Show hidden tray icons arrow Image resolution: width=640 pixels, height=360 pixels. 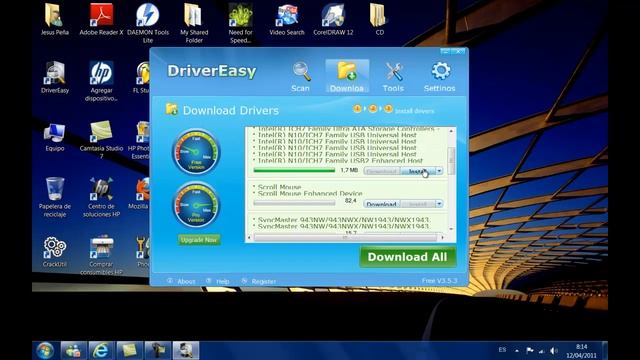tap(517, 350)
